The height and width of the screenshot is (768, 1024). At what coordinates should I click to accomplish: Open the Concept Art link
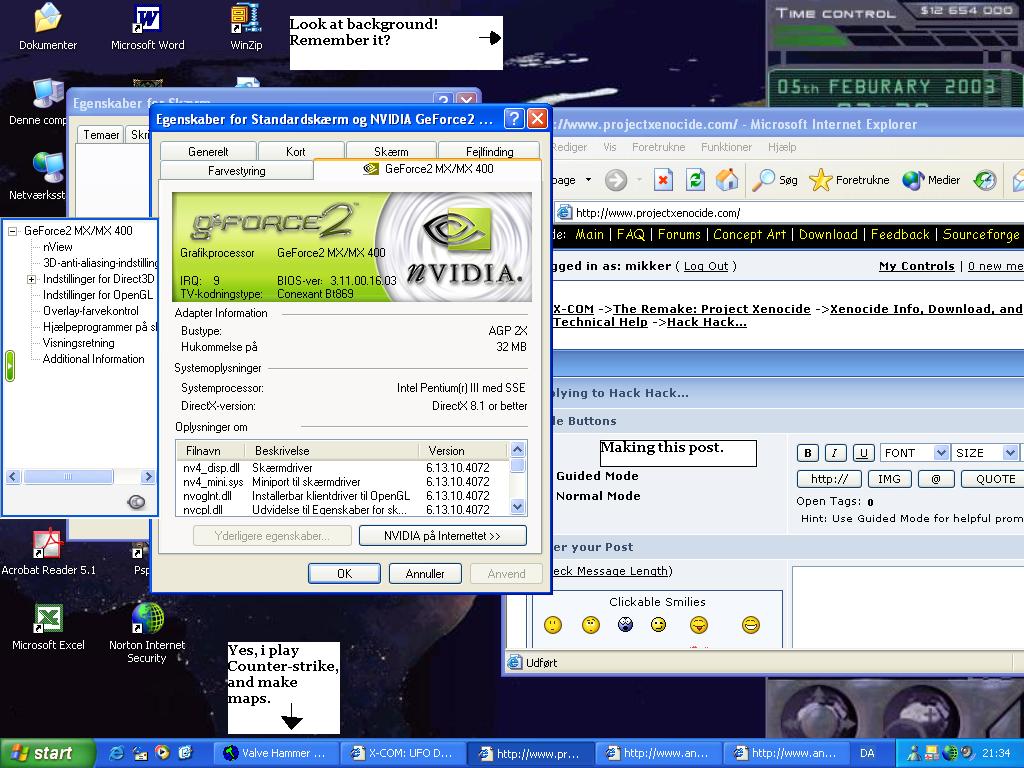click(749, 234)
